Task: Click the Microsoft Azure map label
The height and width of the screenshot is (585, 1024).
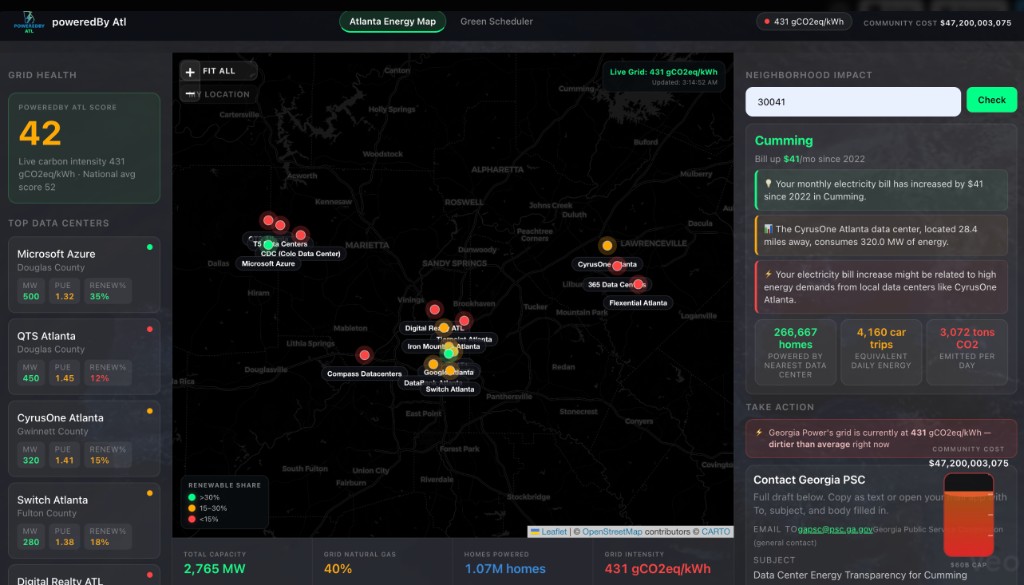Action: point(268,264)
